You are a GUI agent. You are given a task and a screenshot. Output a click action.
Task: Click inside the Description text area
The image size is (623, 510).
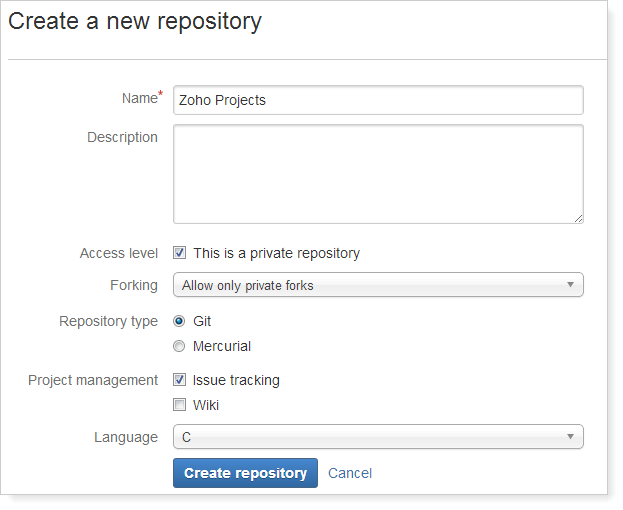click(378, 174)
